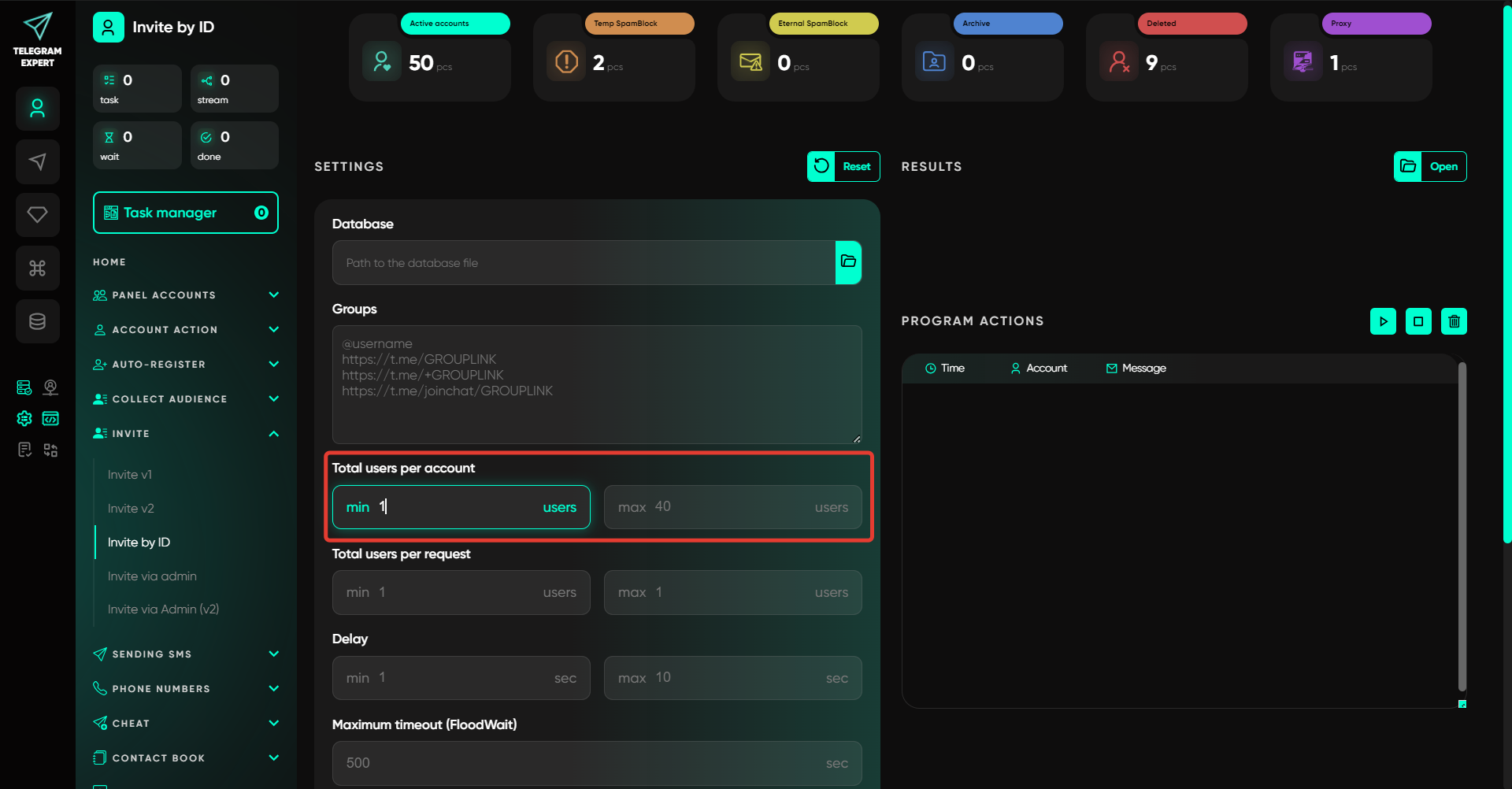This screenshot has height=789, width=1512.
Task: Click the Open results button
Action: tap(1430, 167)
